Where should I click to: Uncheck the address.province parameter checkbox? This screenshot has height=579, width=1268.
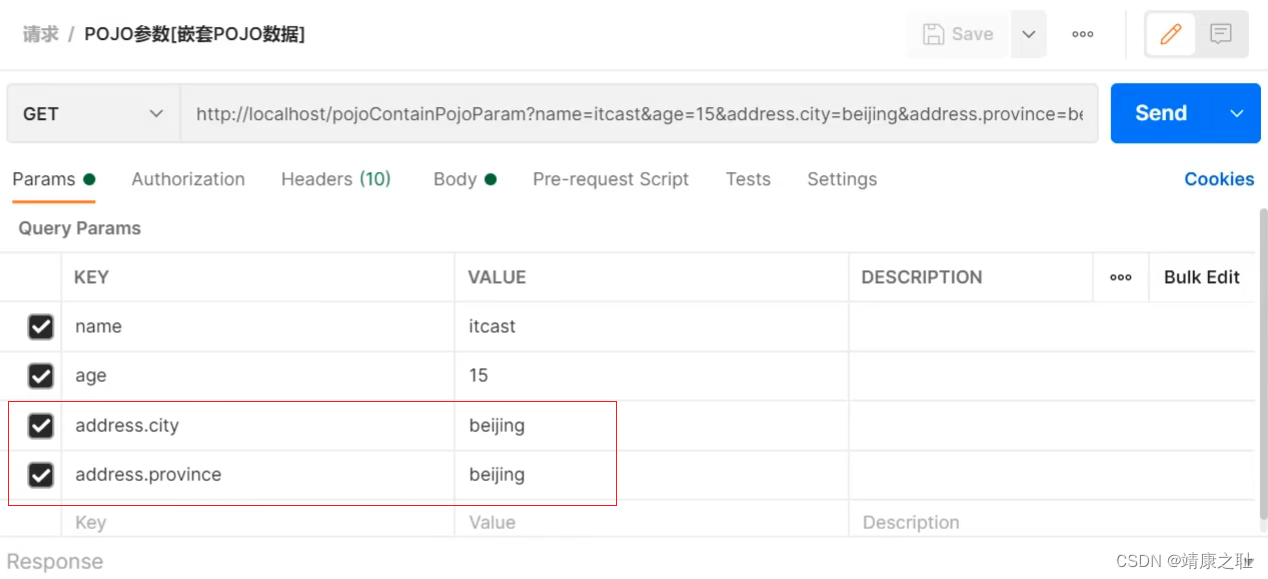(x=40, y=475)
